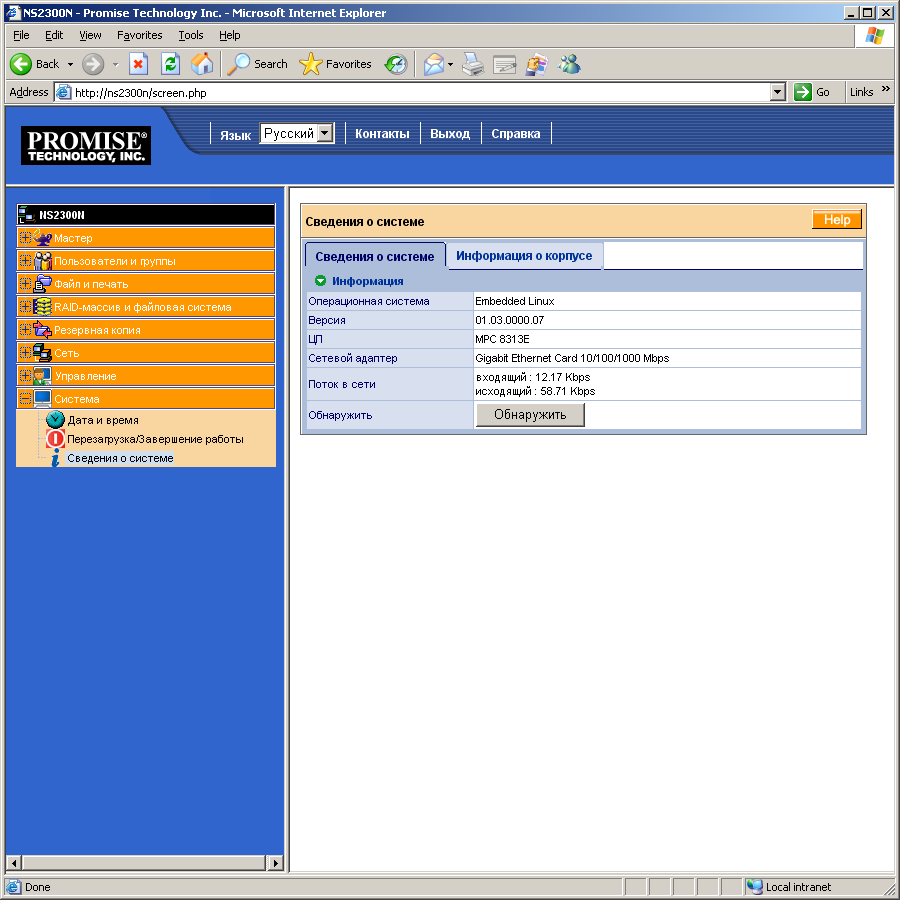Expand the Сеть node
The image size is (900, 900).
pos(25,352)
